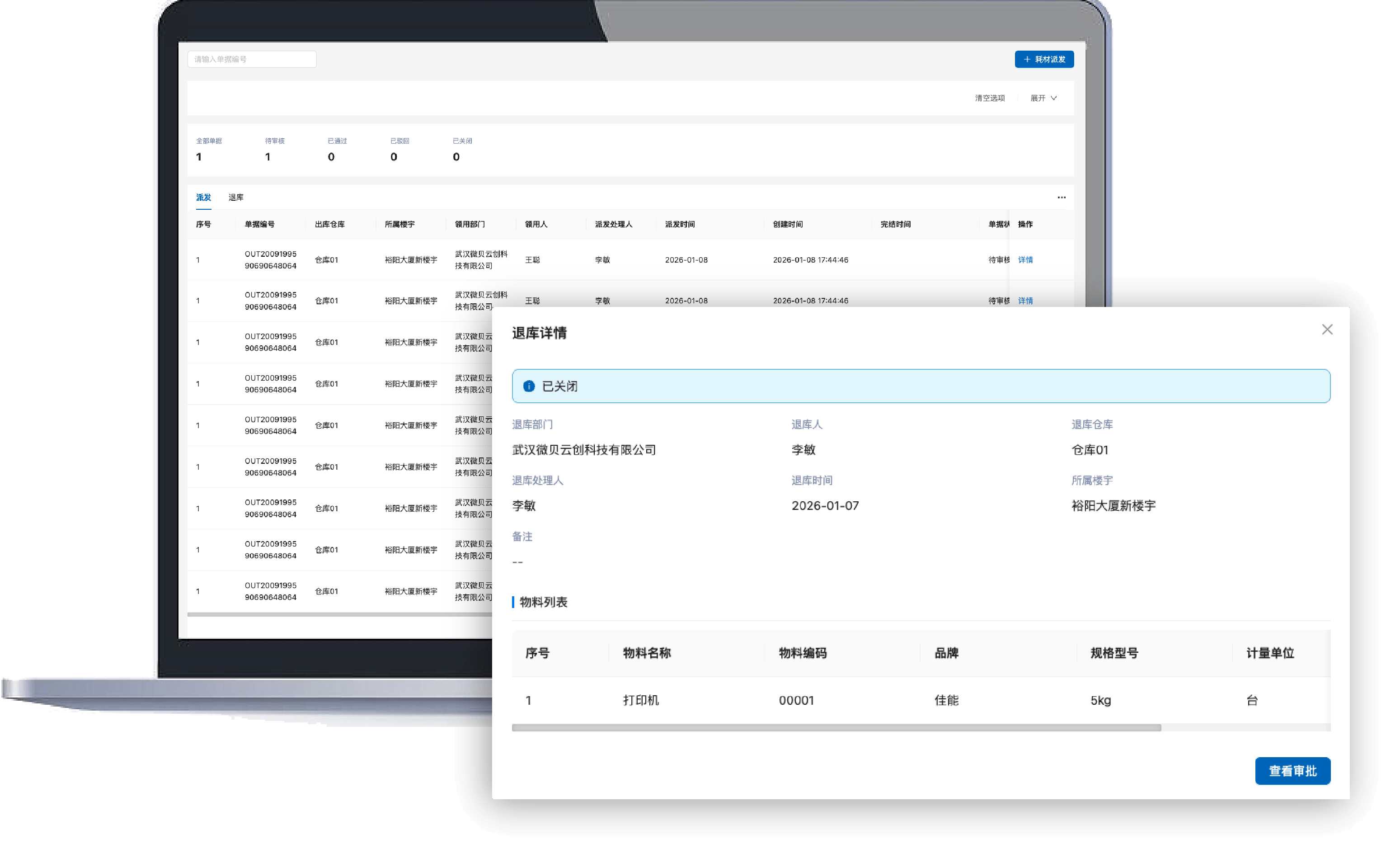
Task: Click the 00001 material code cell
Action: tap(796, 701)
